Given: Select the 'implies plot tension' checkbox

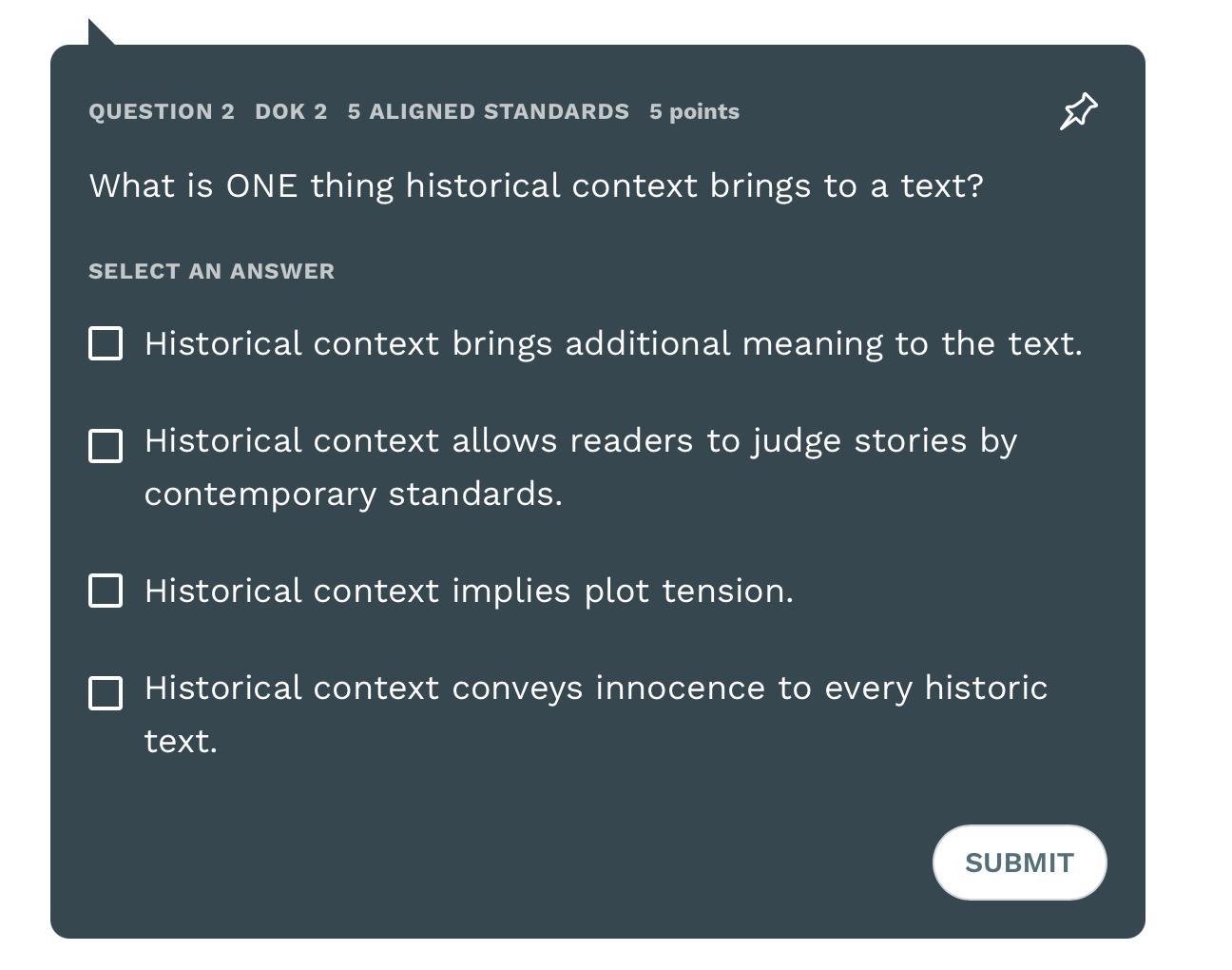Looking at the screenshot, I should click(x=106, y=591).
